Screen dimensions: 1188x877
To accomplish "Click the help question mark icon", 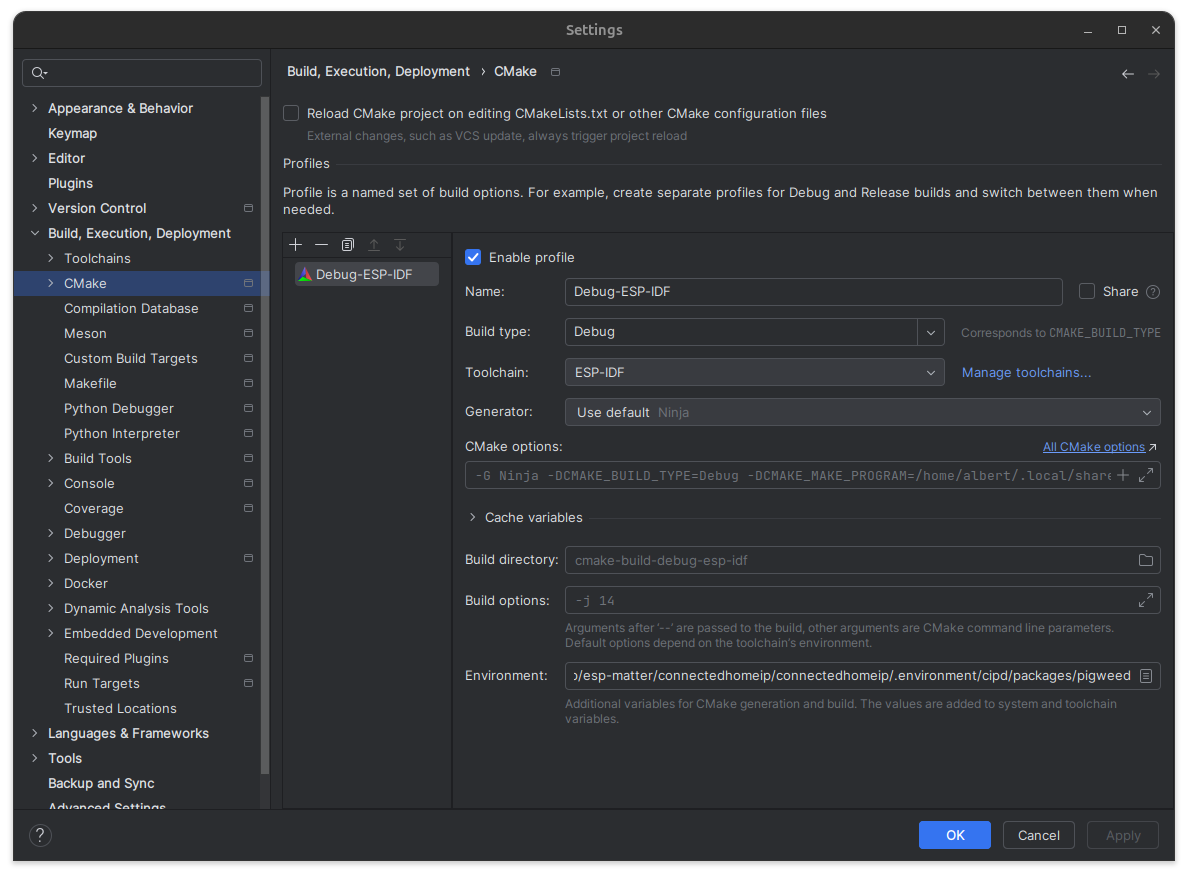I will (40, 835).
